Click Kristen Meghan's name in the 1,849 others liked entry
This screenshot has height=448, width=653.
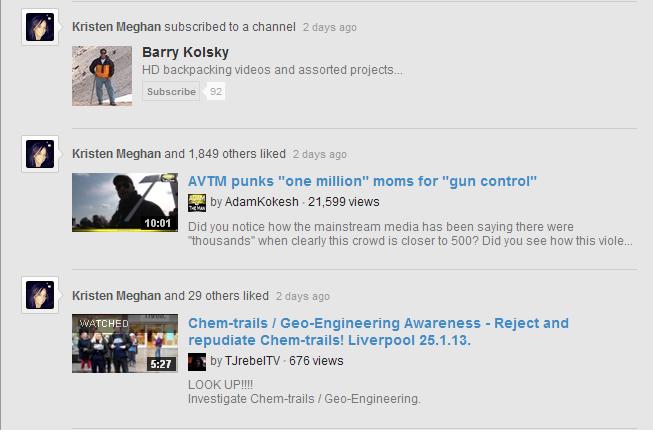point(116,154)
